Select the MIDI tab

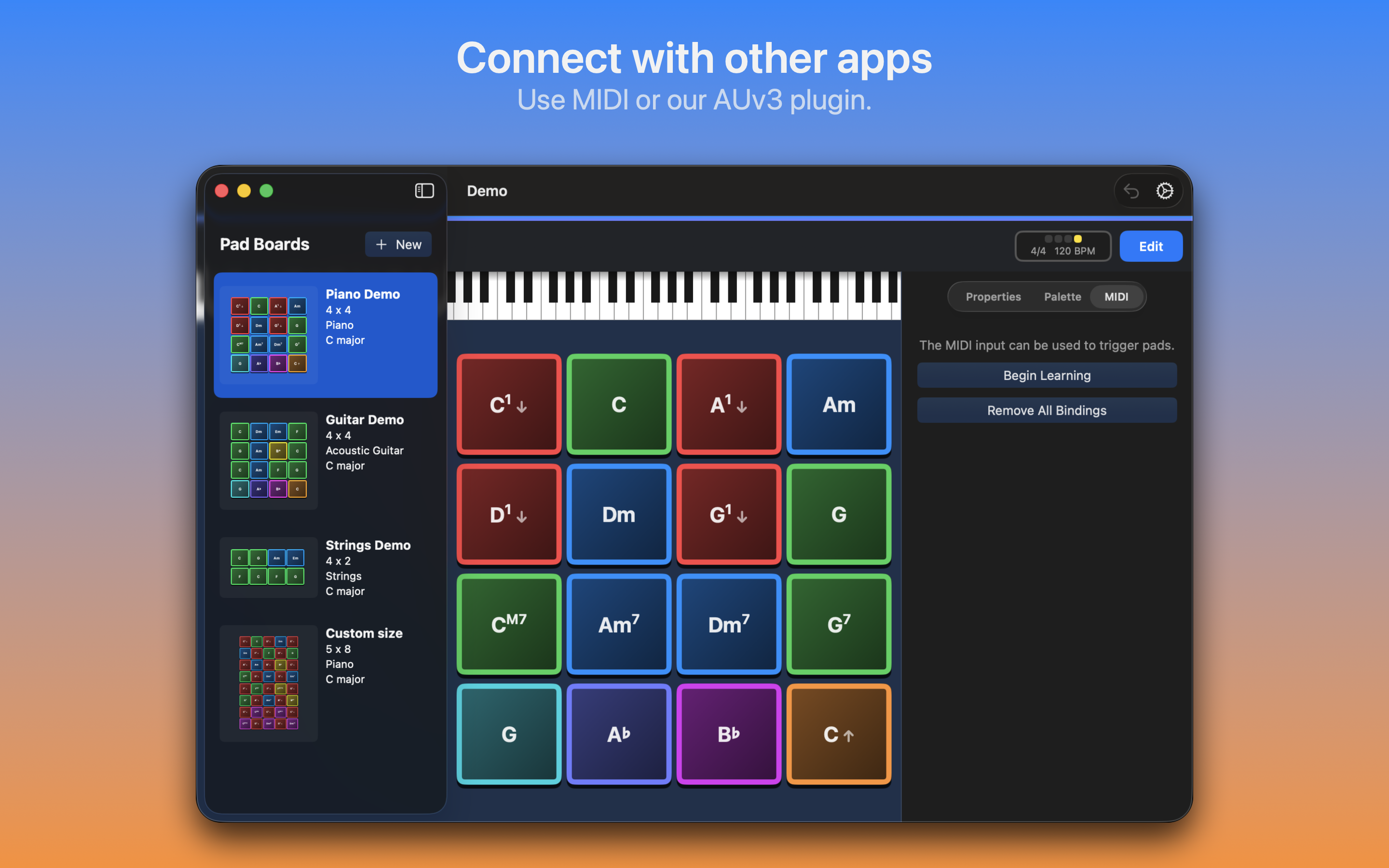tap(1117, 297)
